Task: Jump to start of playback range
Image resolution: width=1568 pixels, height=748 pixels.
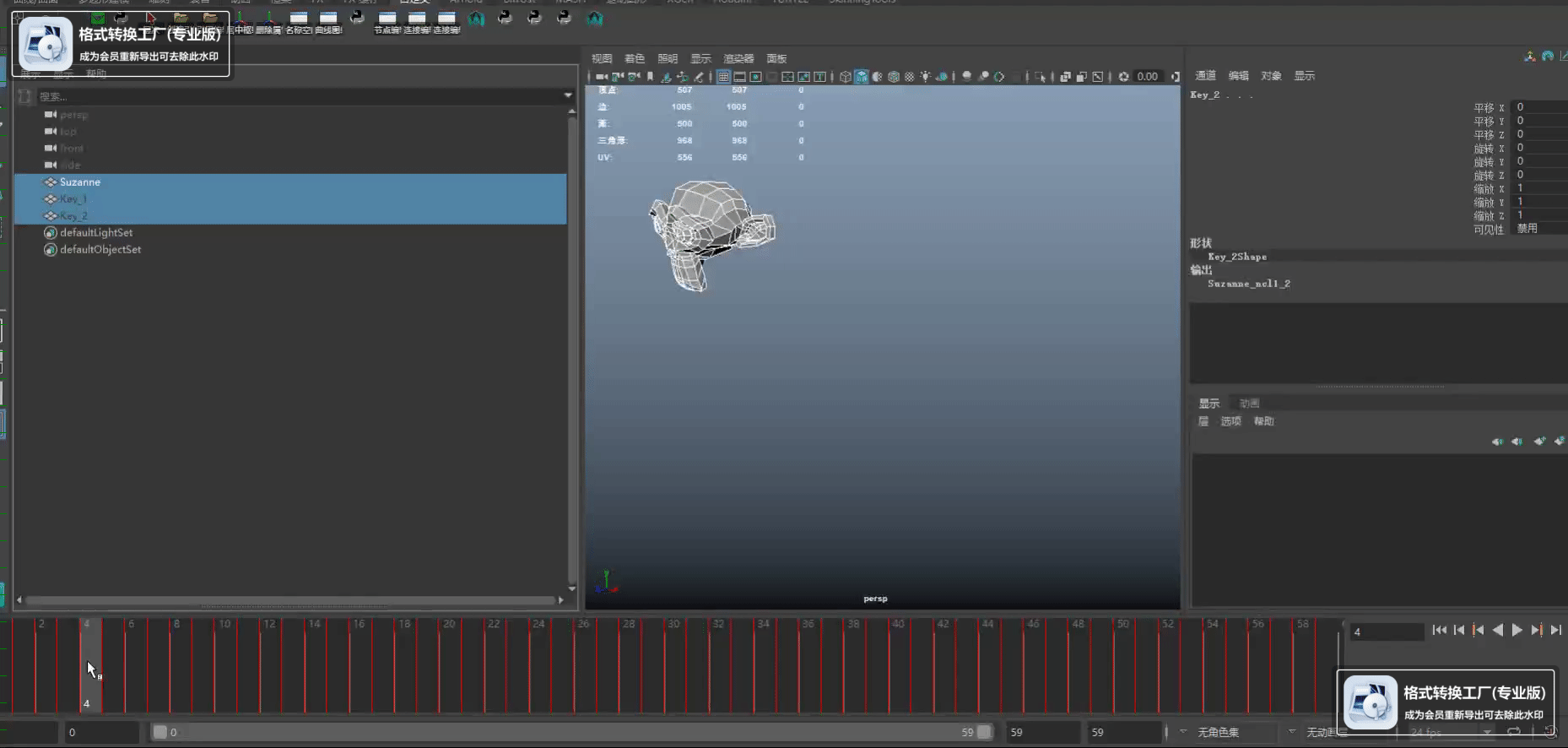Action: click(x=1439, y=630)
